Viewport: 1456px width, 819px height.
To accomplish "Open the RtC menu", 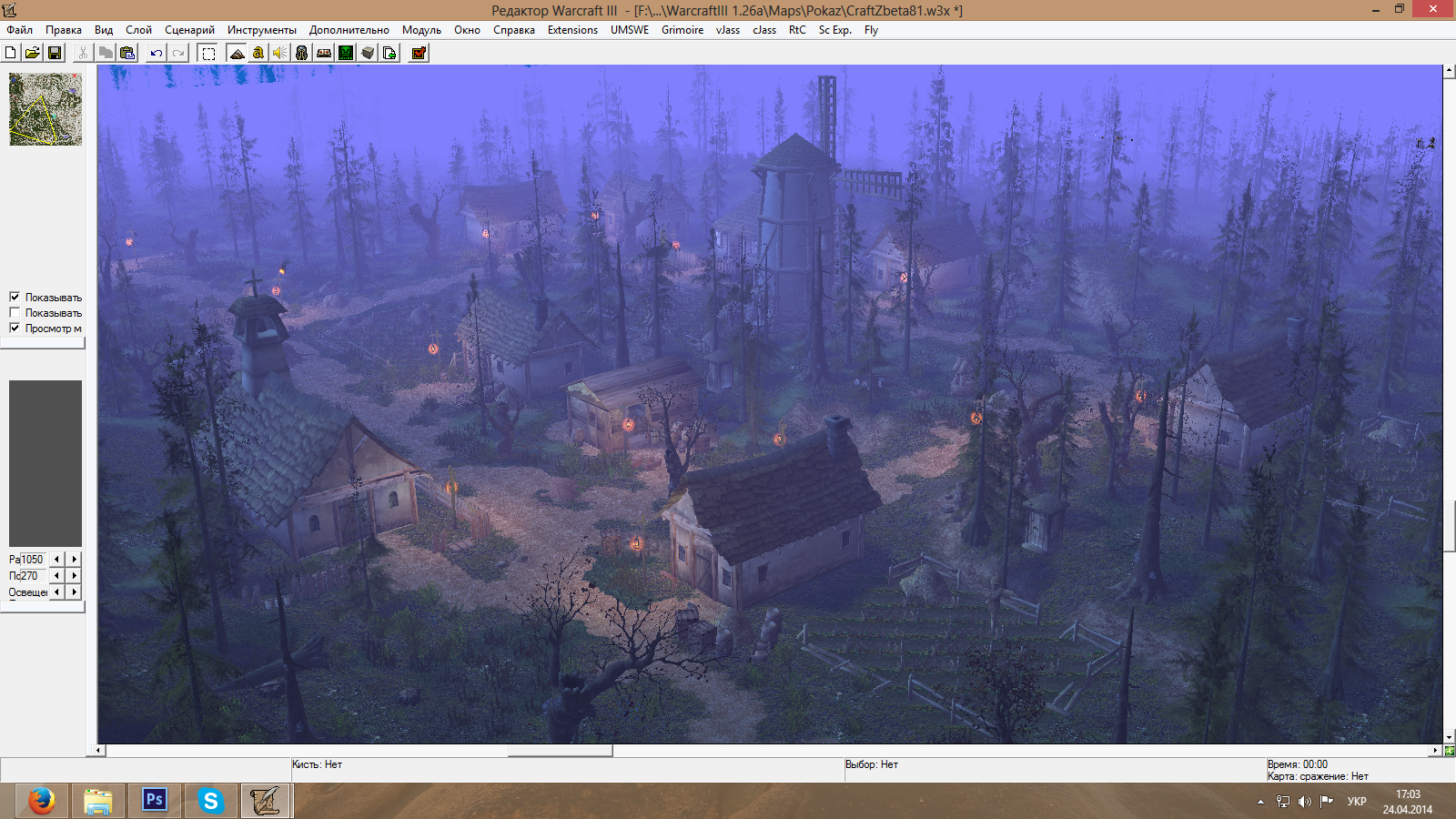I will click(797, 30).
